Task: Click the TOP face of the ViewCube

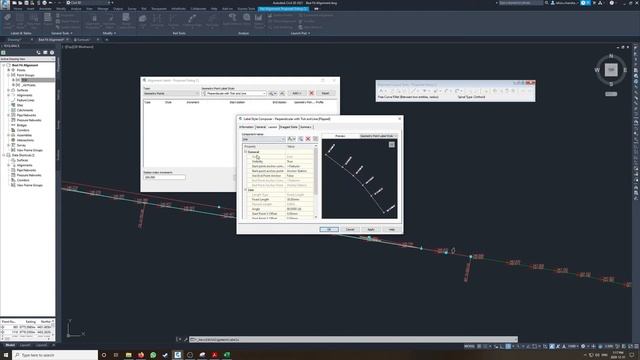Action: [x=611, y=70]
